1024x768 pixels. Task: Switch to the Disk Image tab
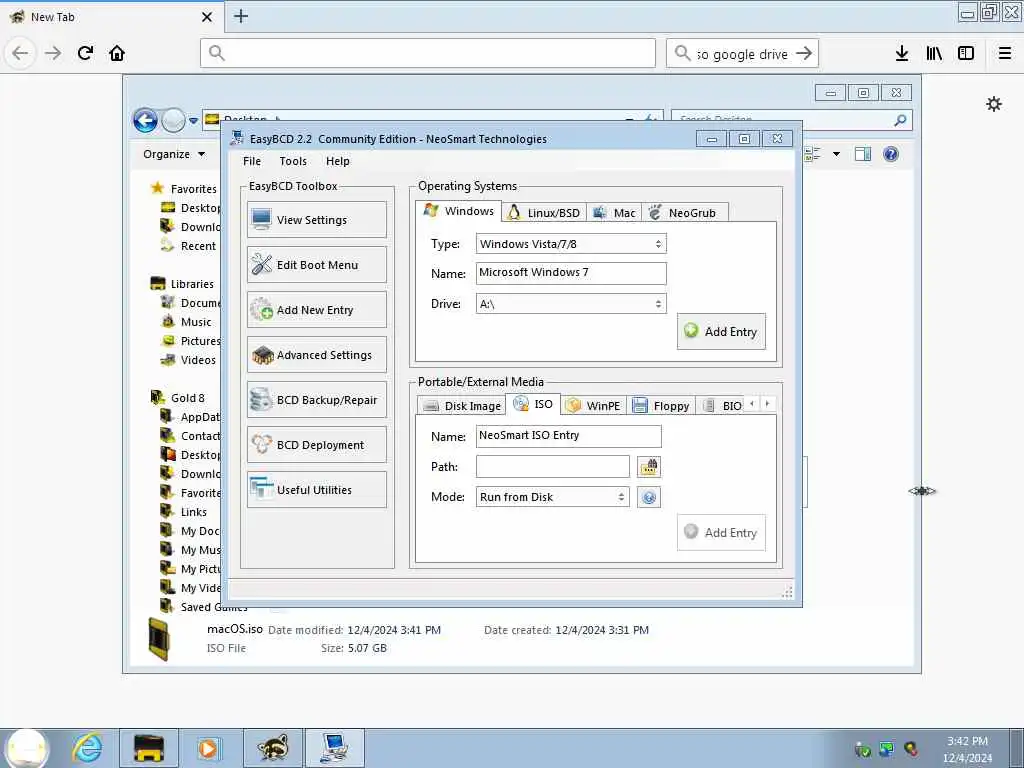(x=462, y=406)
